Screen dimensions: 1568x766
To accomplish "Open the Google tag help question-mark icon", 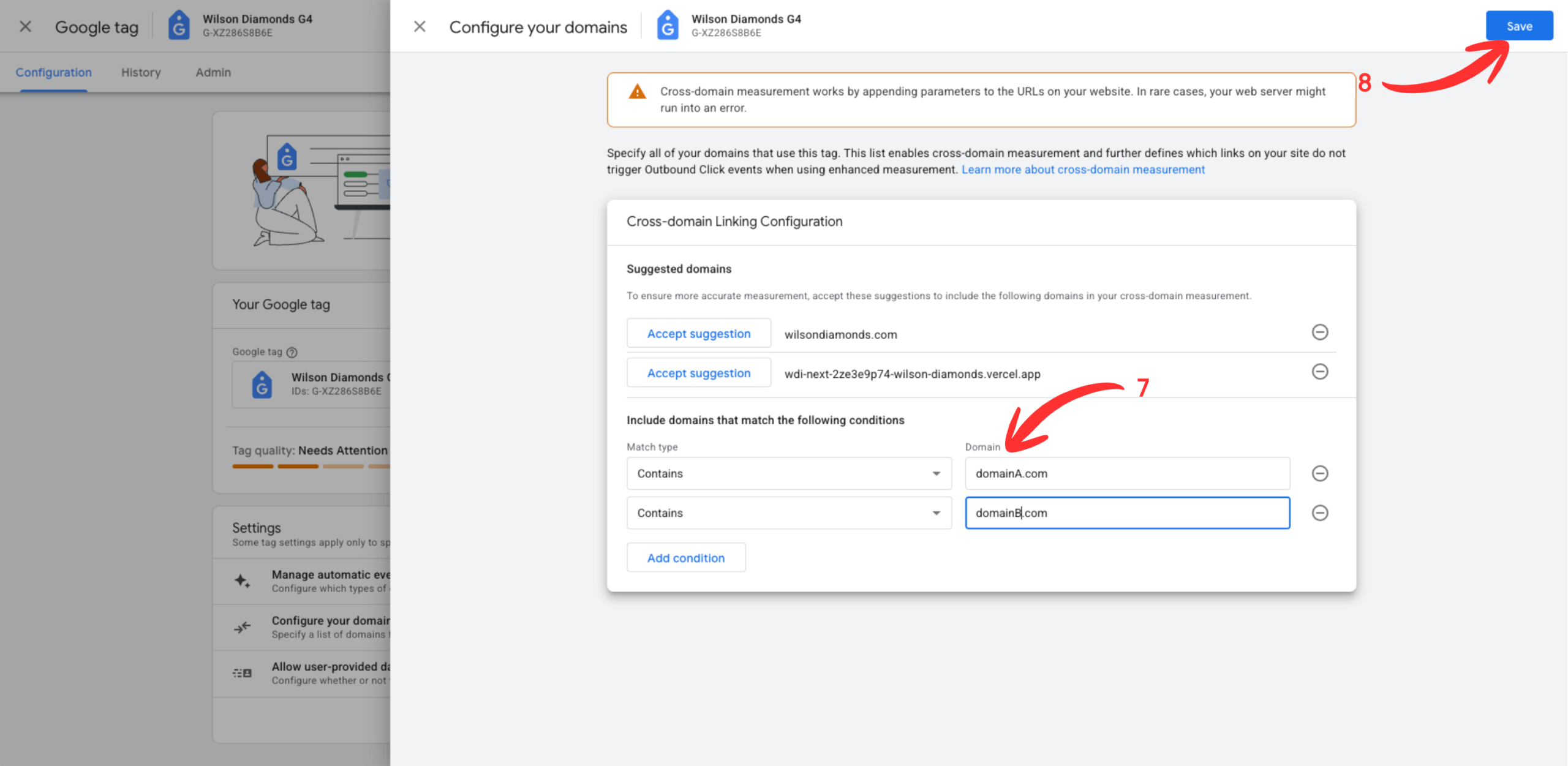I will click(292, 352).
